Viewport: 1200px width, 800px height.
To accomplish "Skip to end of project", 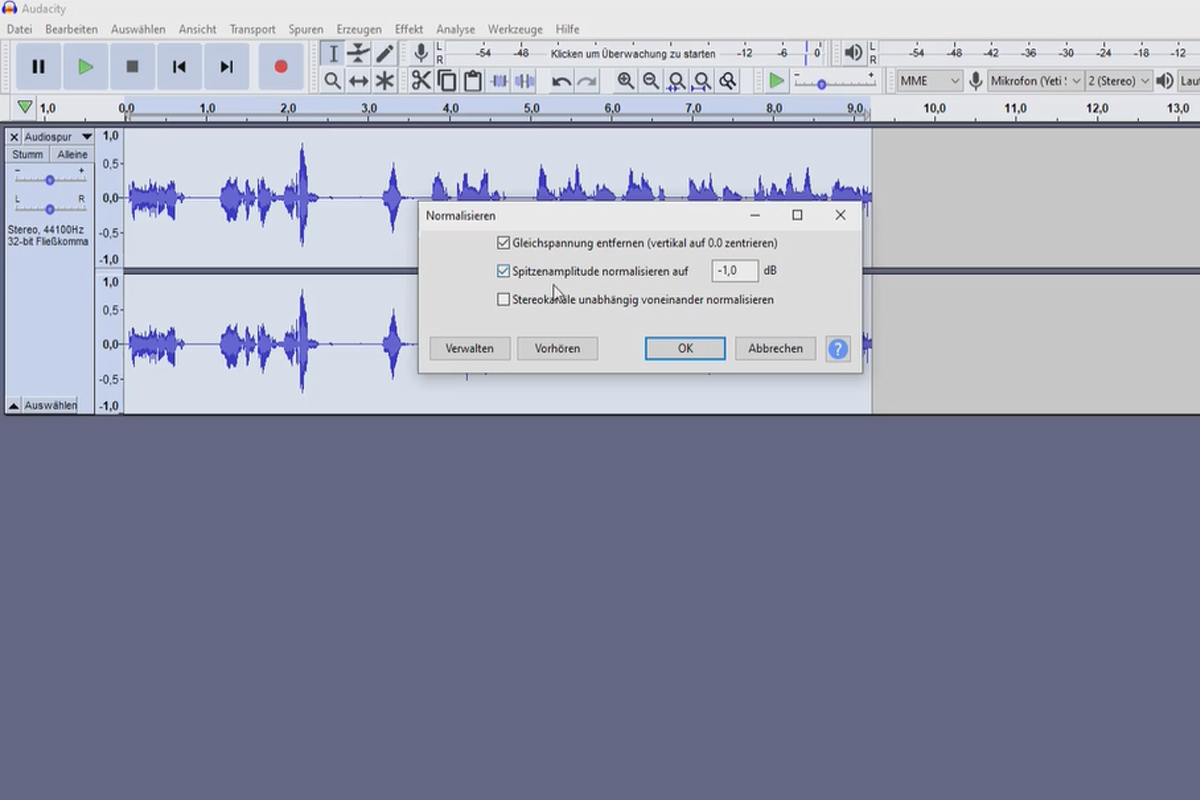I will click(x=227, y=67).
